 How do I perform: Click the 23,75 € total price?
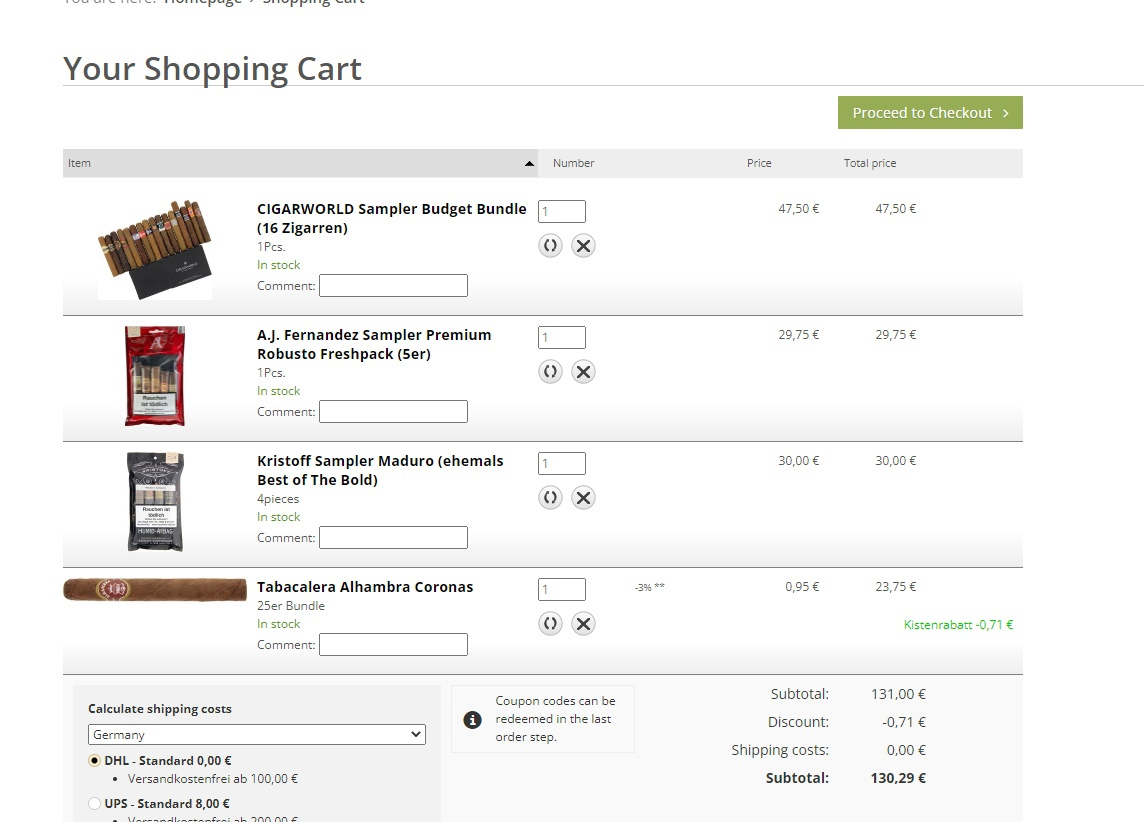pyautogui.click(x=896, y=587)
